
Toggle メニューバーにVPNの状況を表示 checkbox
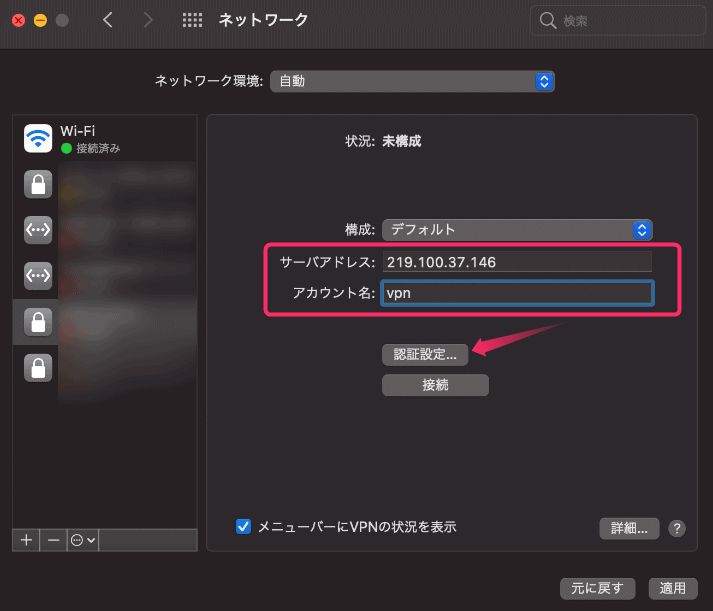tap(243, 526)
